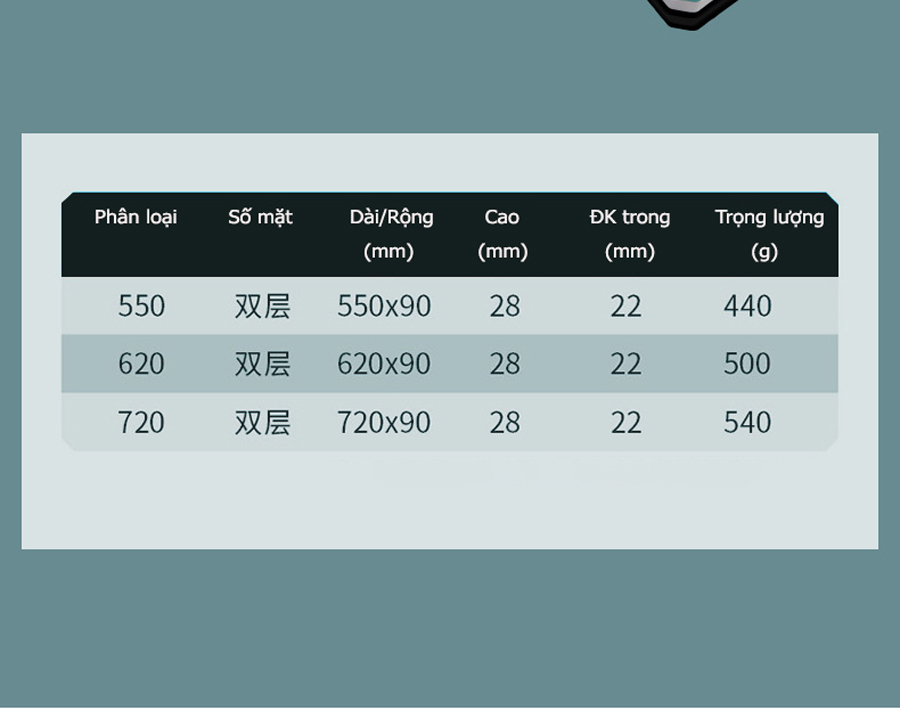900x710 pixels.
Task: Click the height value 28 in the 620 row
Action: point(505,364)
